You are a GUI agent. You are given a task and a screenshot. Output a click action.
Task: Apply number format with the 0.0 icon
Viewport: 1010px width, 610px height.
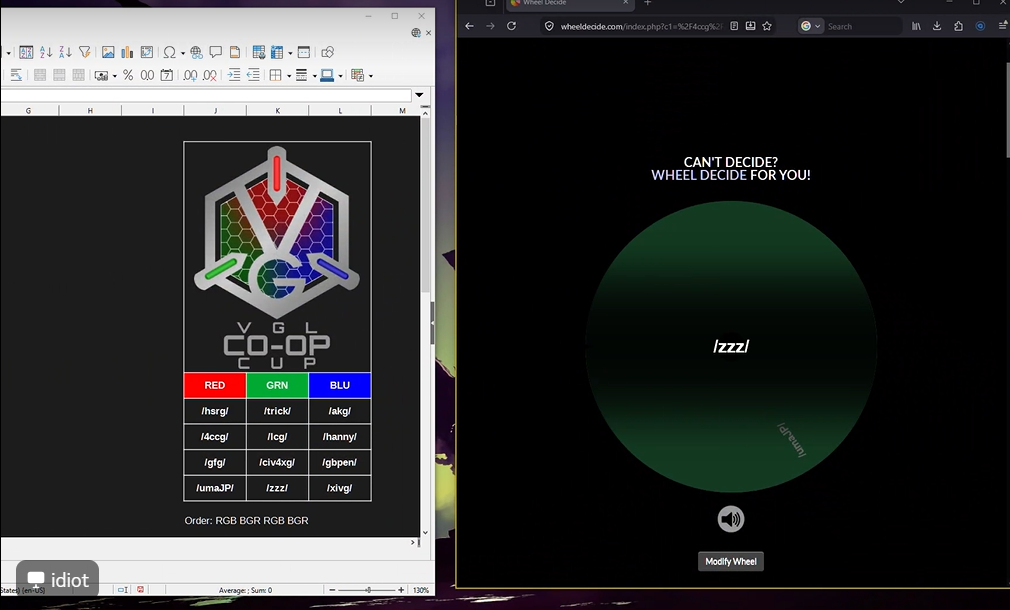(x=148, y=75)
